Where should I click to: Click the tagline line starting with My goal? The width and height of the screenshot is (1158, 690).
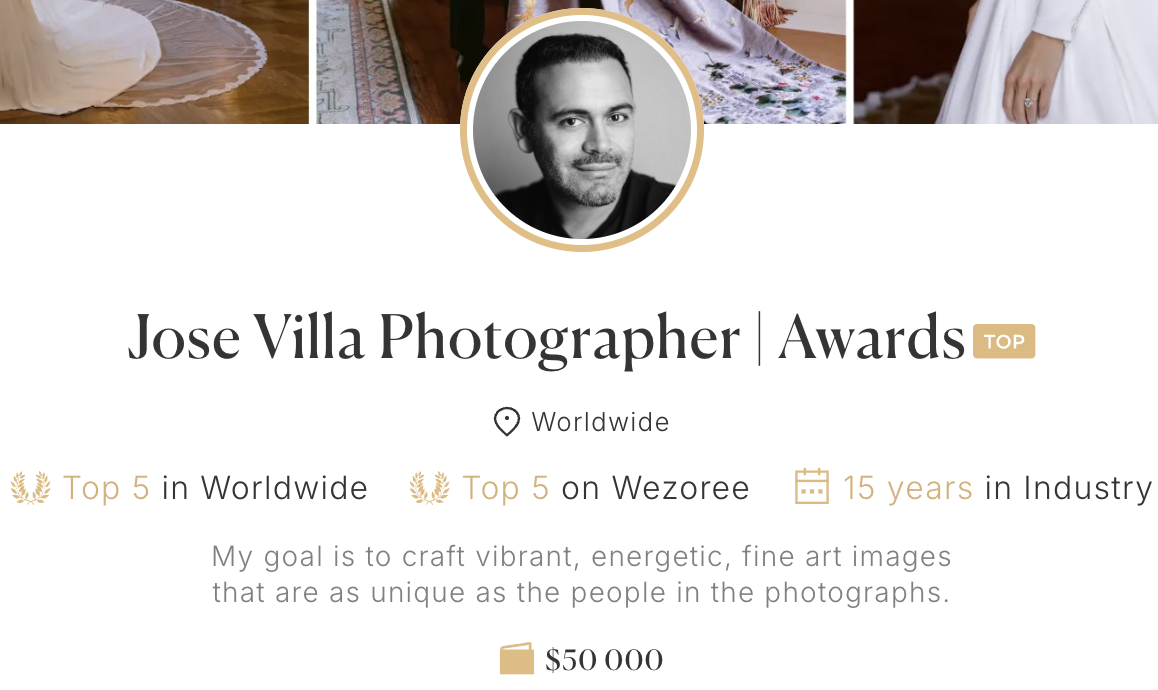[581, 556]
